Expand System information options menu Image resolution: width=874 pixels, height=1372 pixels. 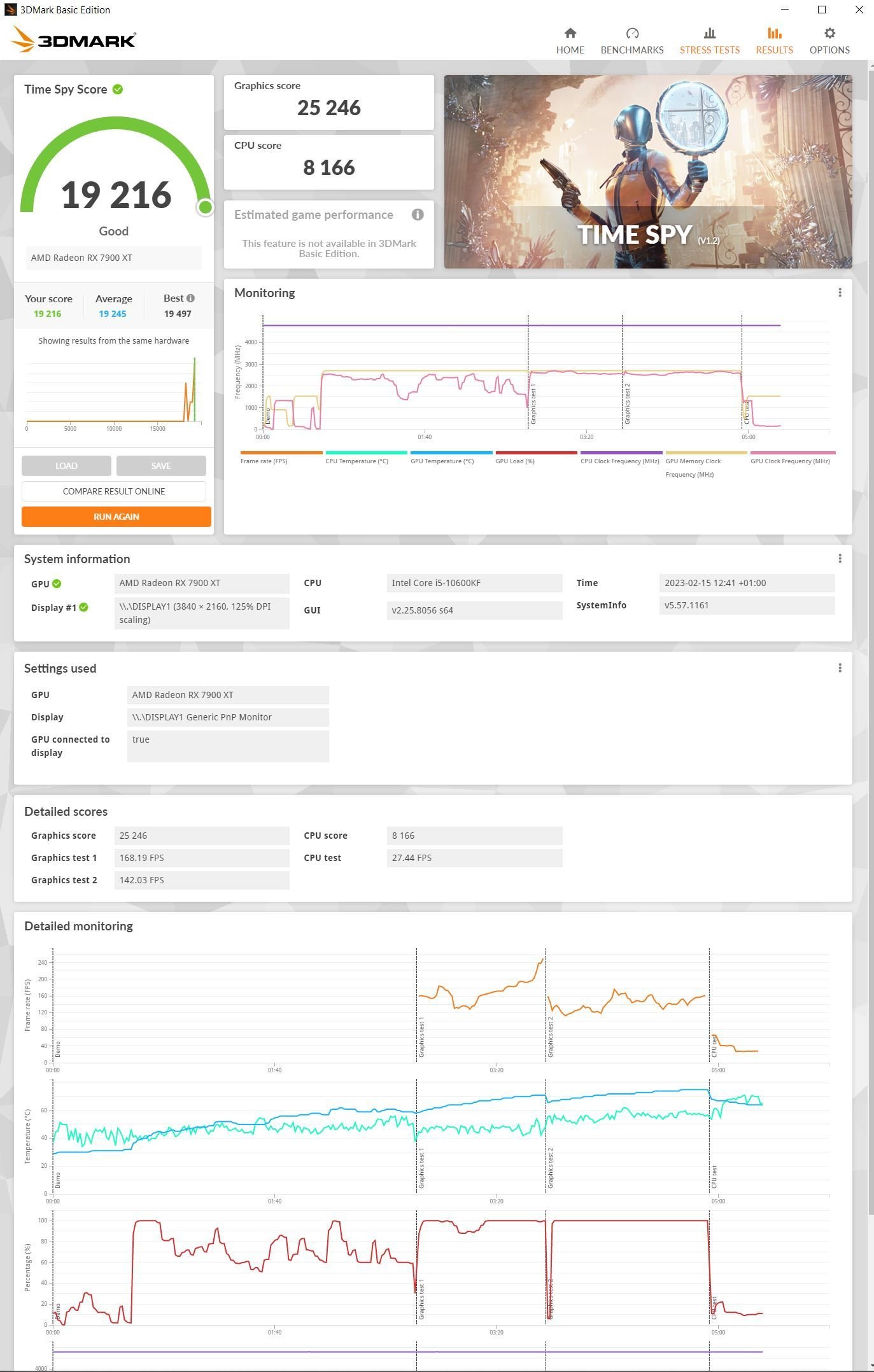(x=840, y=559)
